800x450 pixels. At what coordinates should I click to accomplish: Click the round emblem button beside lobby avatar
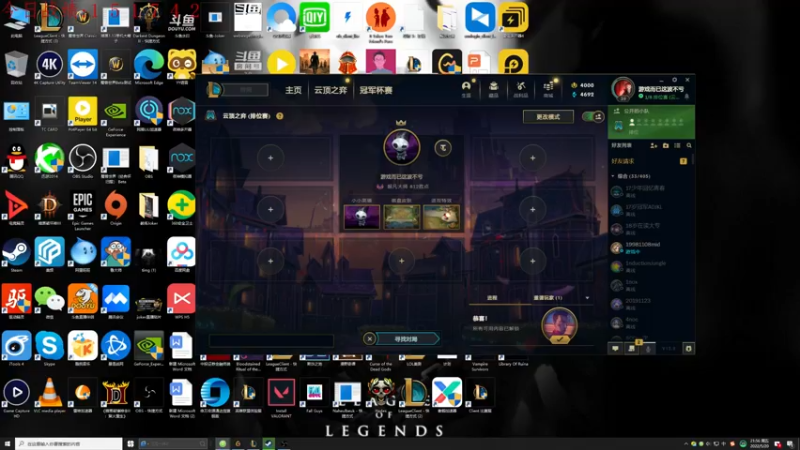(443, 148)
